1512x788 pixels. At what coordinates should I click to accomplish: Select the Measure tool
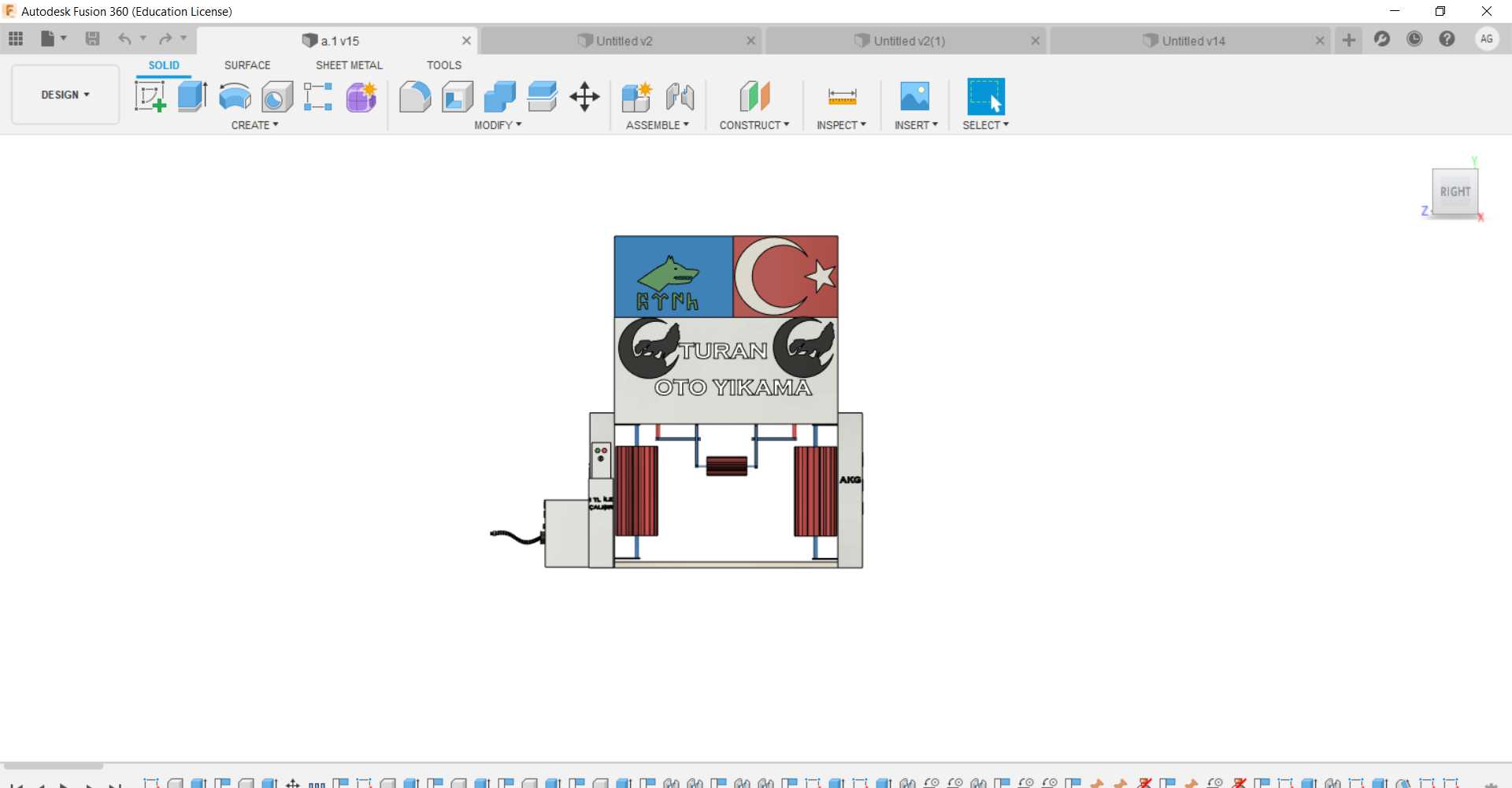842,97
